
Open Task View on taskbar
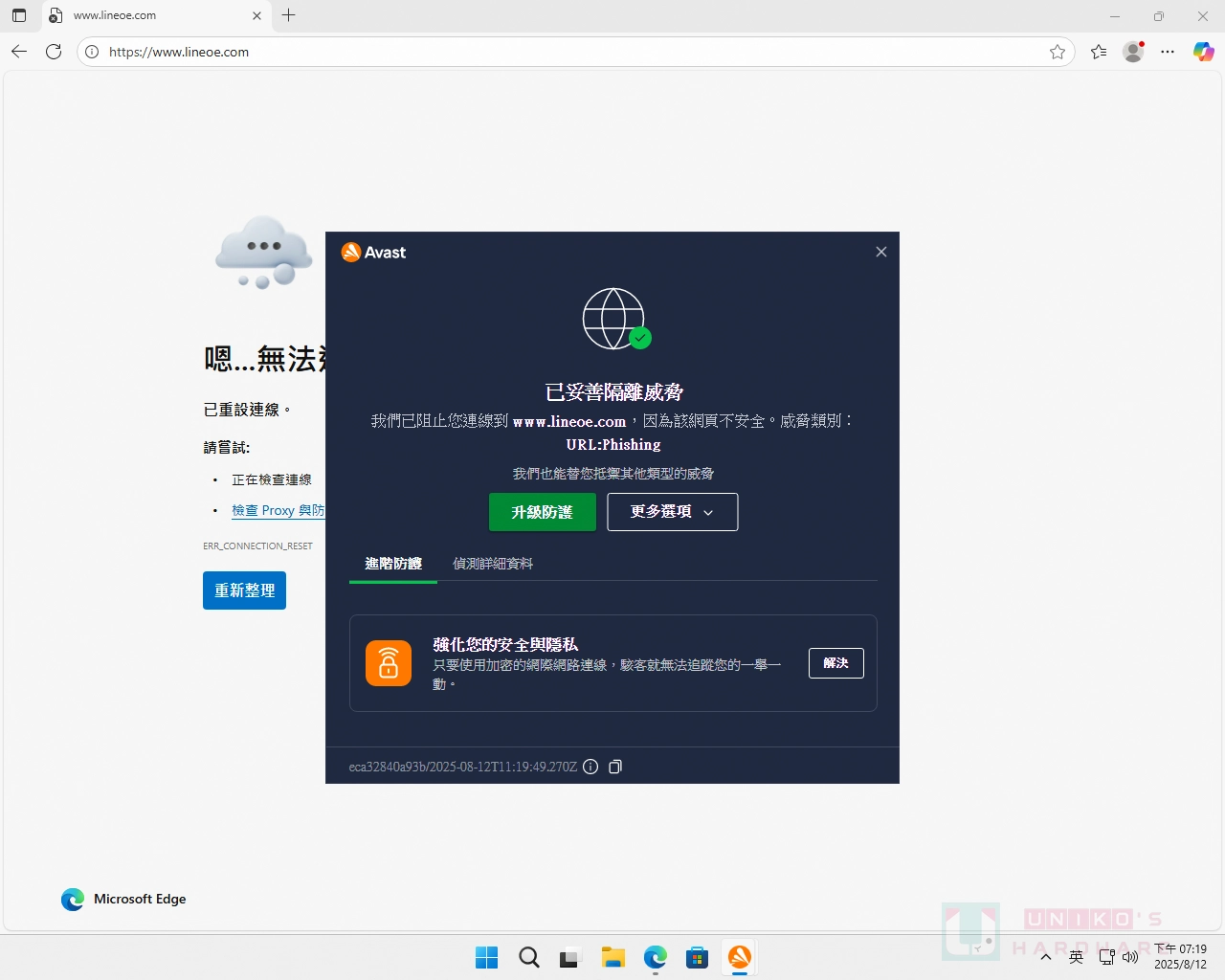[x=570, y=957]
